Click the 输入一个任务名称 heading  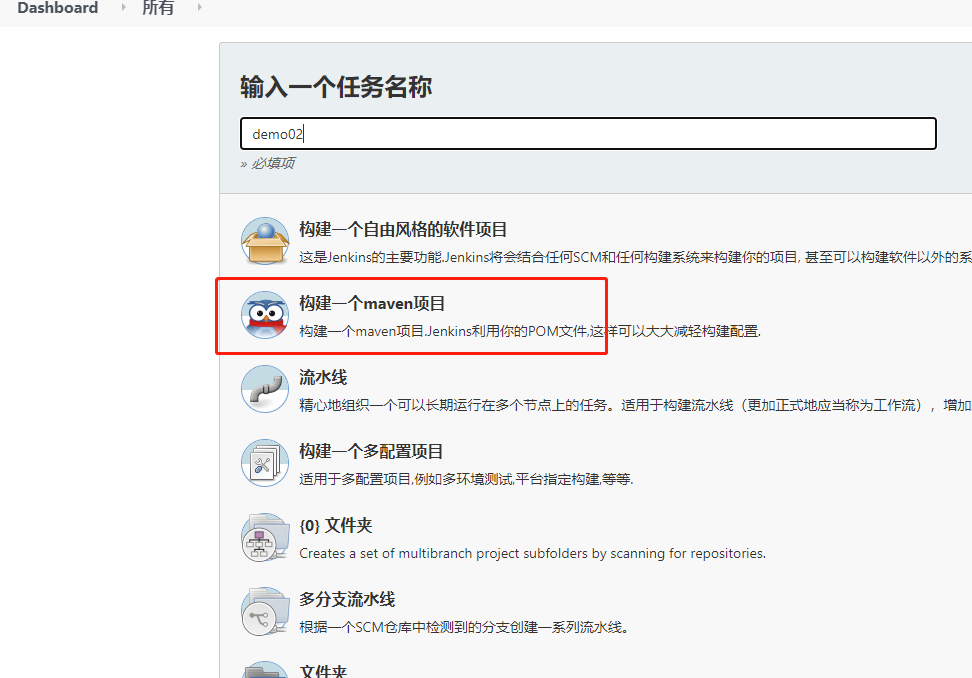coord(336,87)
